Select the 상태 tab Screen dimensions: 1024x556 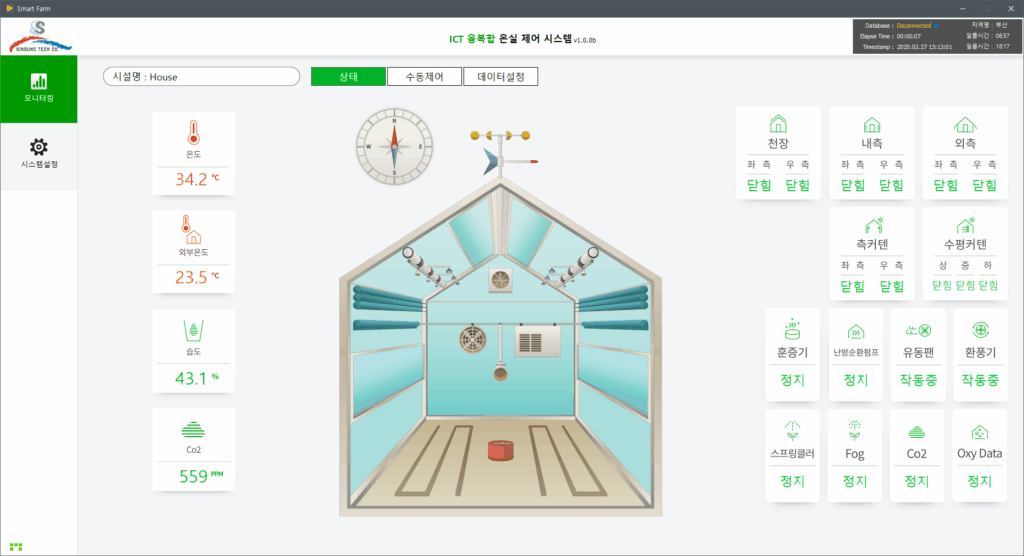pos(348,76)
